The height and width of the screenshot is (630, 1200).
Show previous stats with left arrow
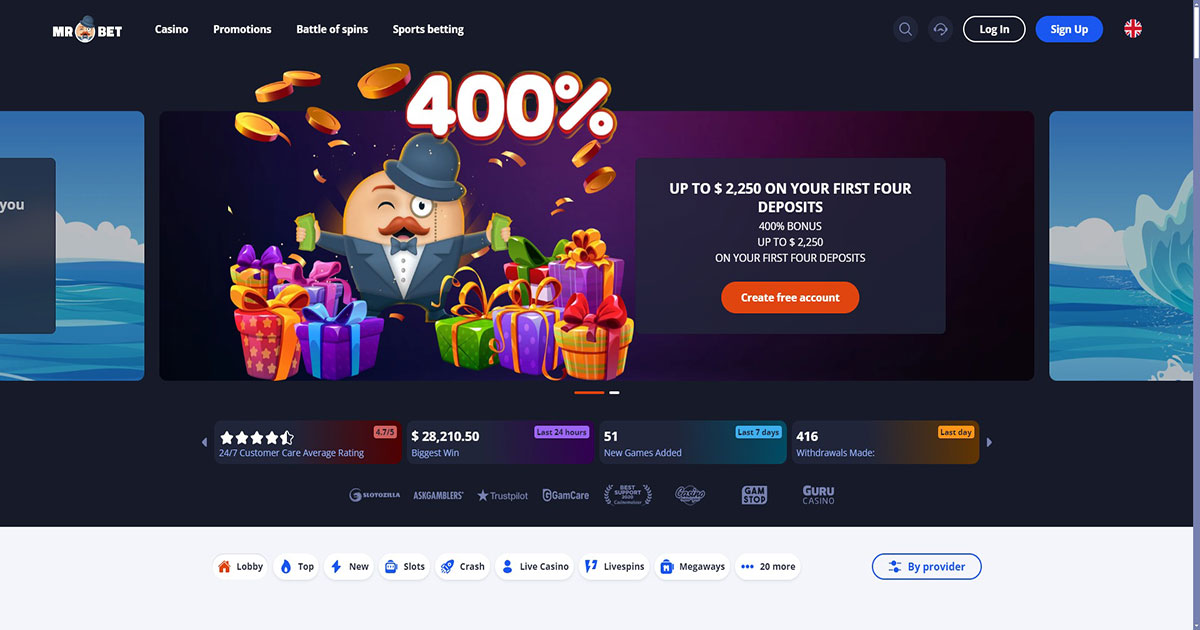click(205, 442)
